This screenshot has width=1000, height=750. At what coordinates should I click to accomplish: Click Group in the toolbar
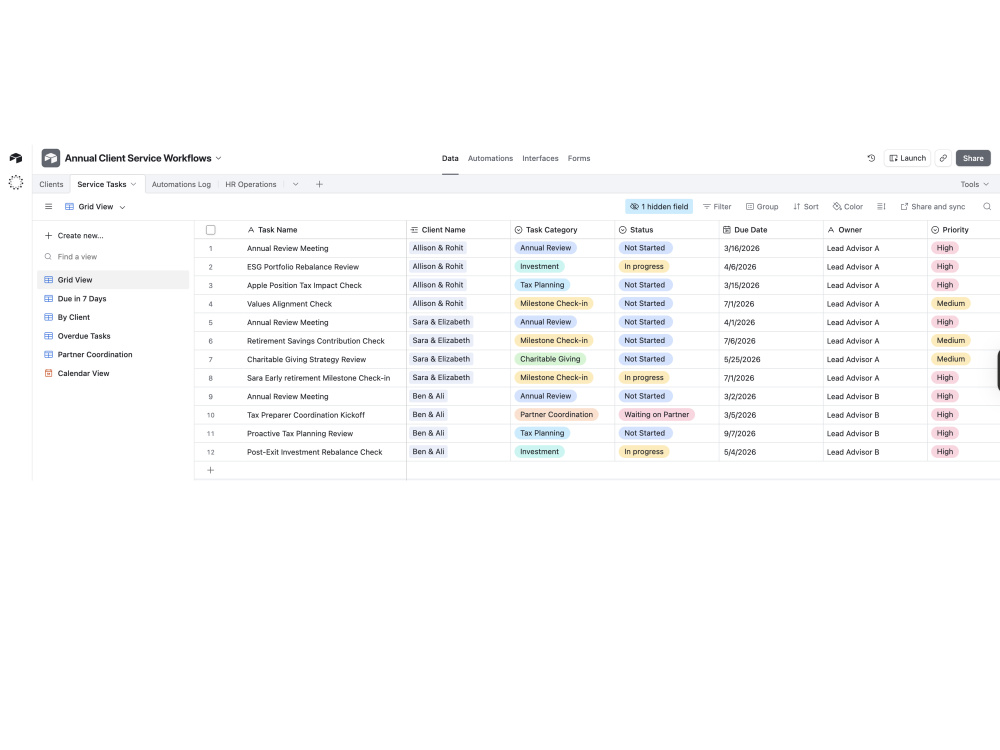coord(762,207)
